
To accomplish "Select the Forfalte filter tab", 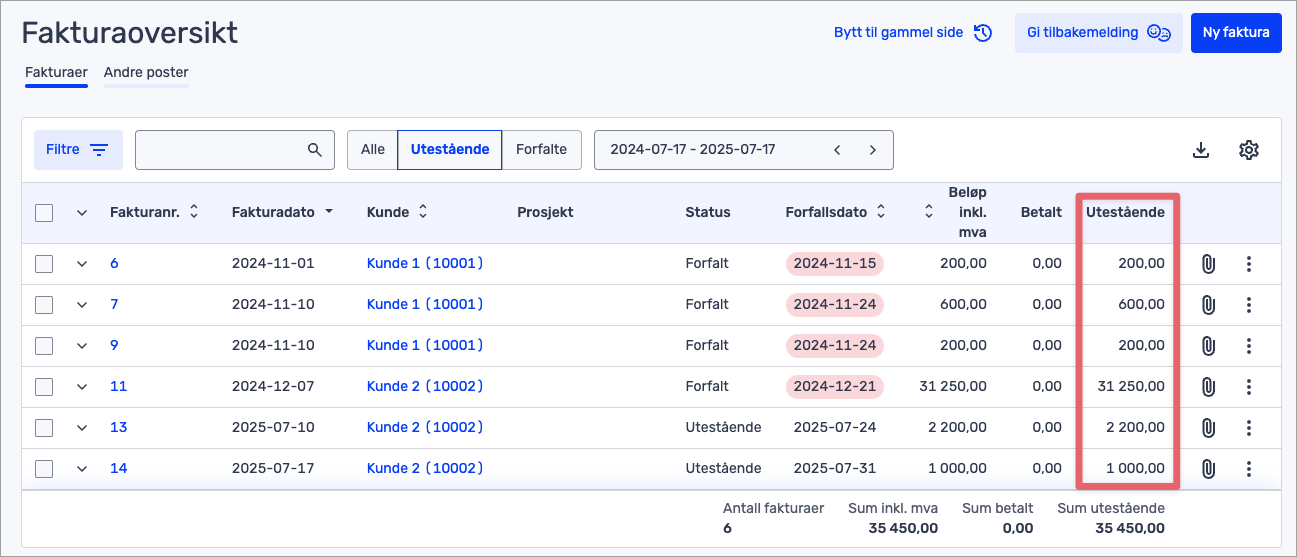I will click(541, 150).
